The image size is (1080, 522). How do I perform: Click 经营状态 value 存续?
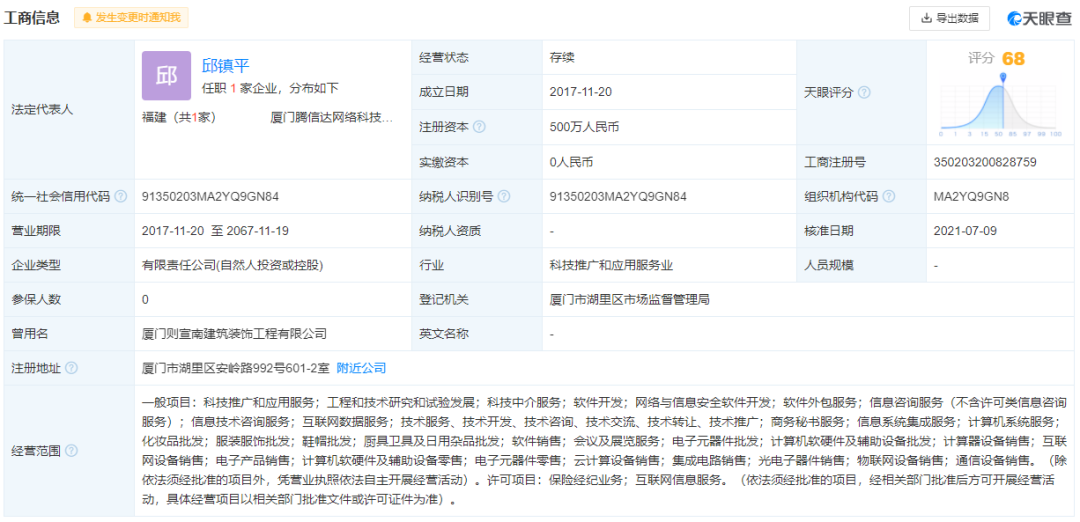point(562,58)
